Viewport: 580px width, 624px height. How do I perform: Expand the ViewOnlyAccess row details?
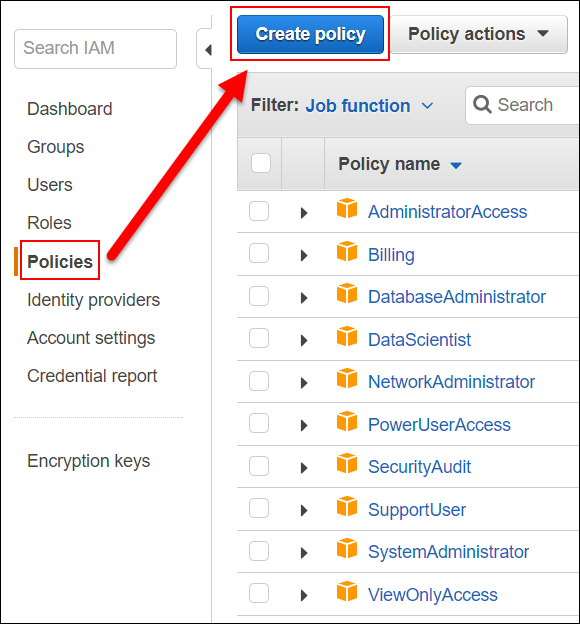point(304,595)
